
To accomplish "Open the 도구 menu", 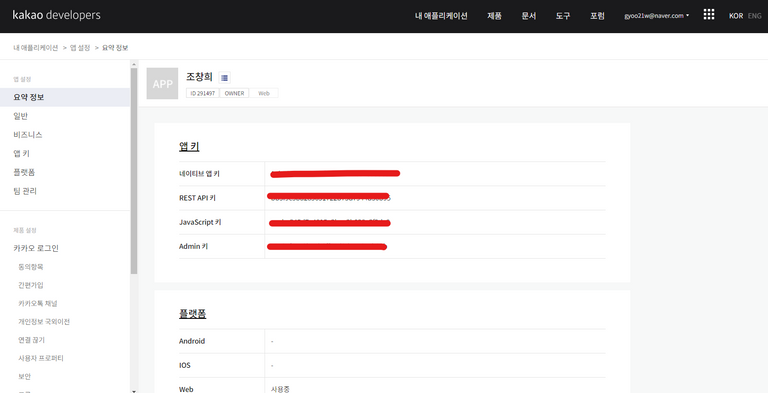I will tap(563, 16).
